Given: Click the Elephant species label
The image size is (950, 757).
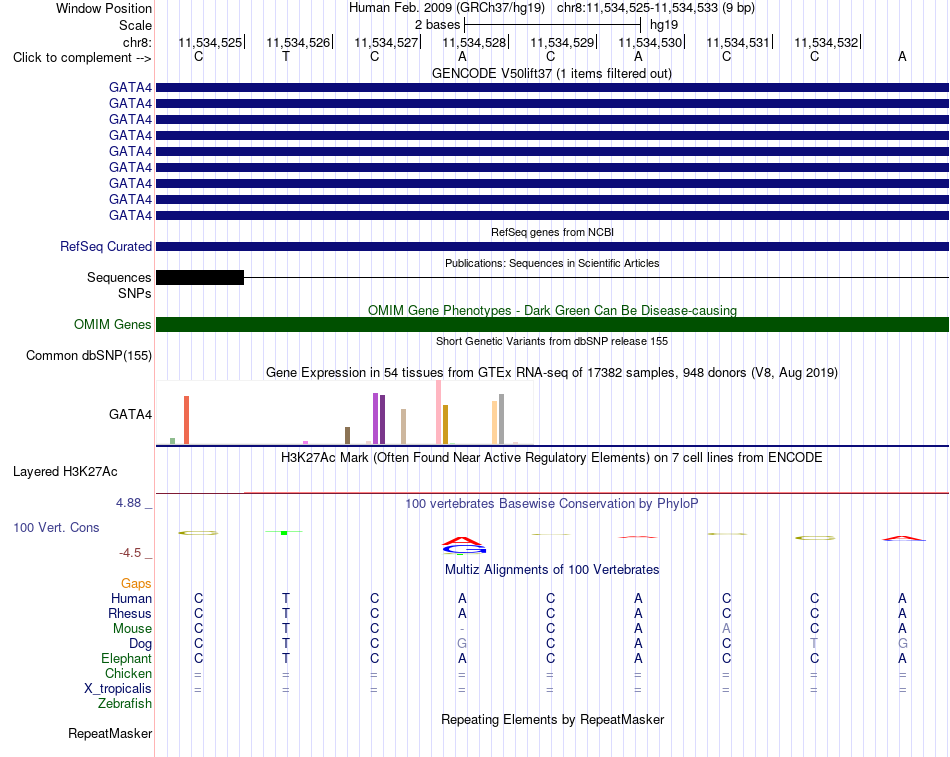Looking at the screenshot, I should pos(126,659).
